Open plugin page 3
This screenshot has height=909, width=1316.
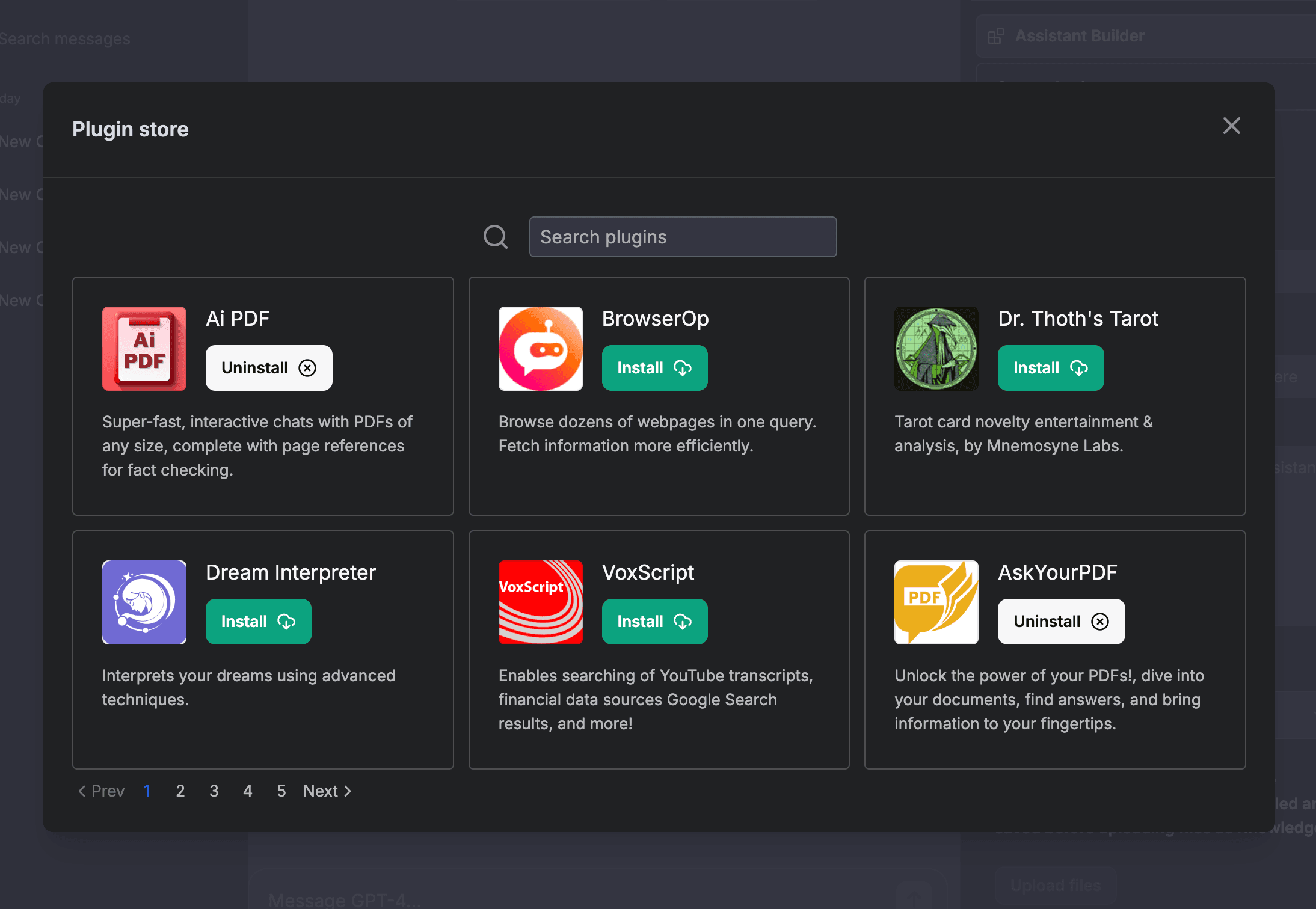(214, 791)
